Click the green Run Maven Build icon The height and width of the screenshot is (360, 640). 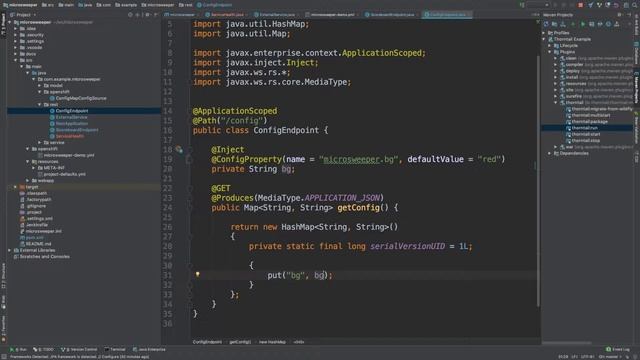[x=582, y=24]
